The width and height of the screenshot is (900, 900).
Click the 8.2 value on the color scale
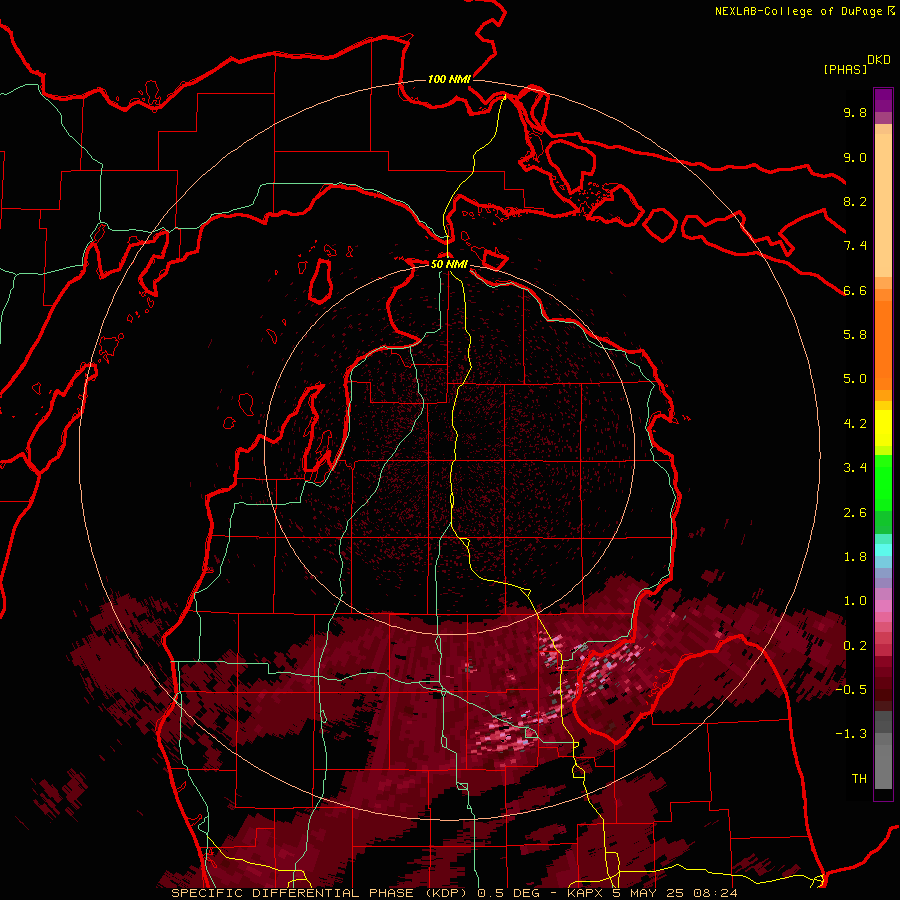point(855,201)
